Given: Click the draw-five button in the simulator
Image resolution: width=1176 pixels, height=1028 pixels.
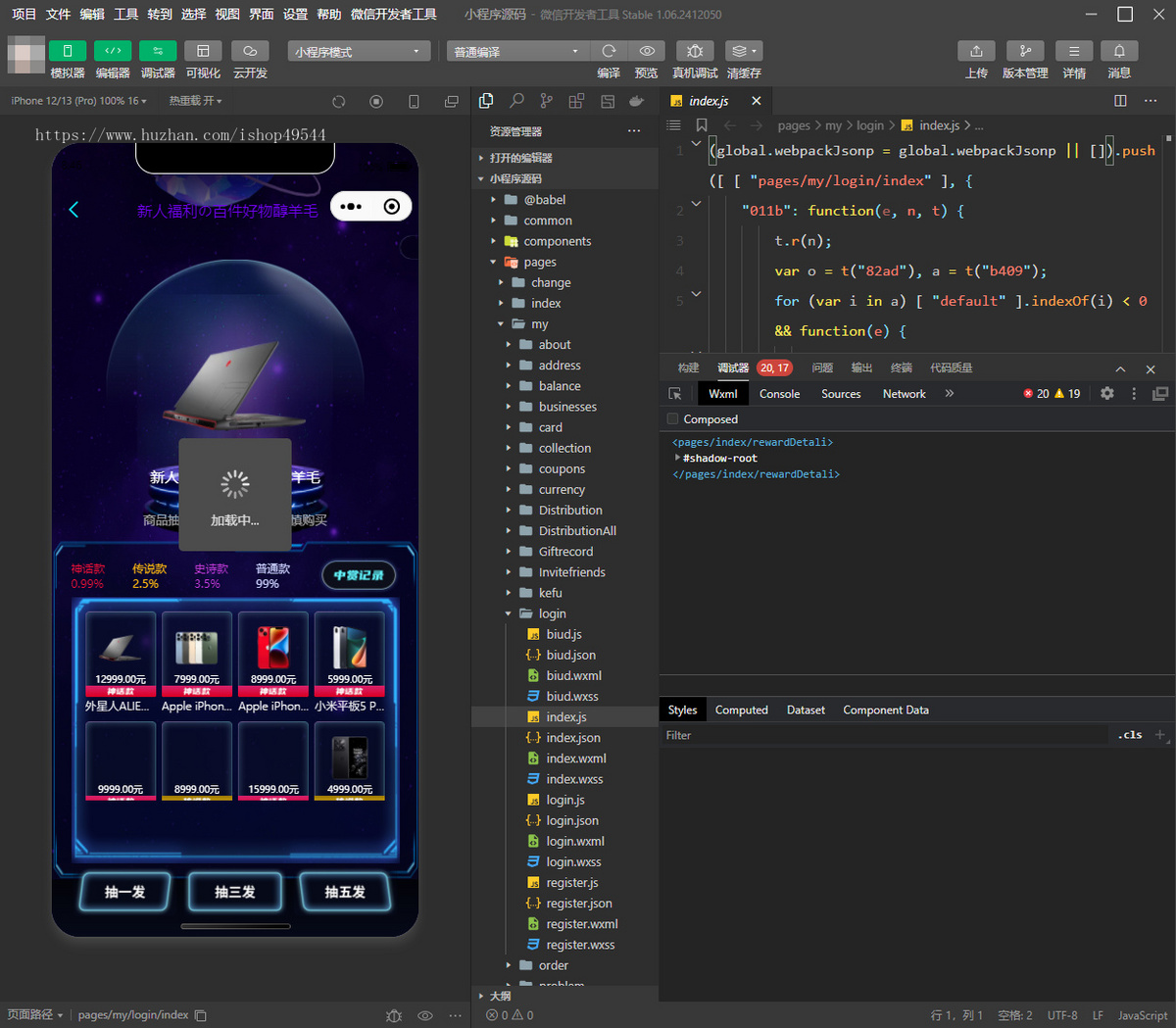Looking at the screenshot, I should point(345,892).
